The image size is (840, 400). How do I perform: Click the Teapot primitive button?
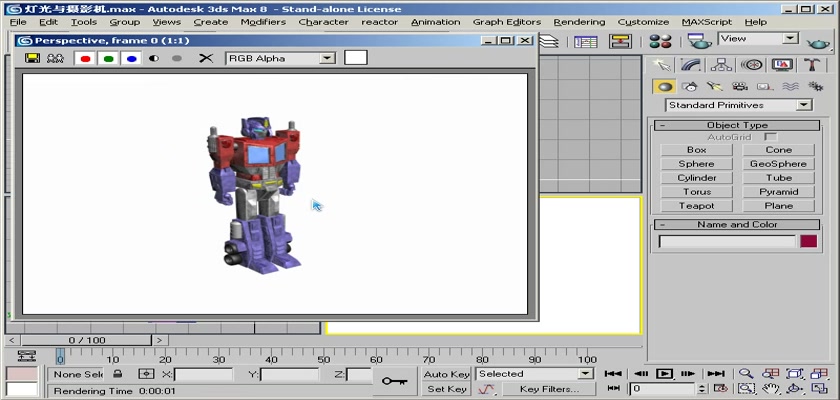[696, 206]
